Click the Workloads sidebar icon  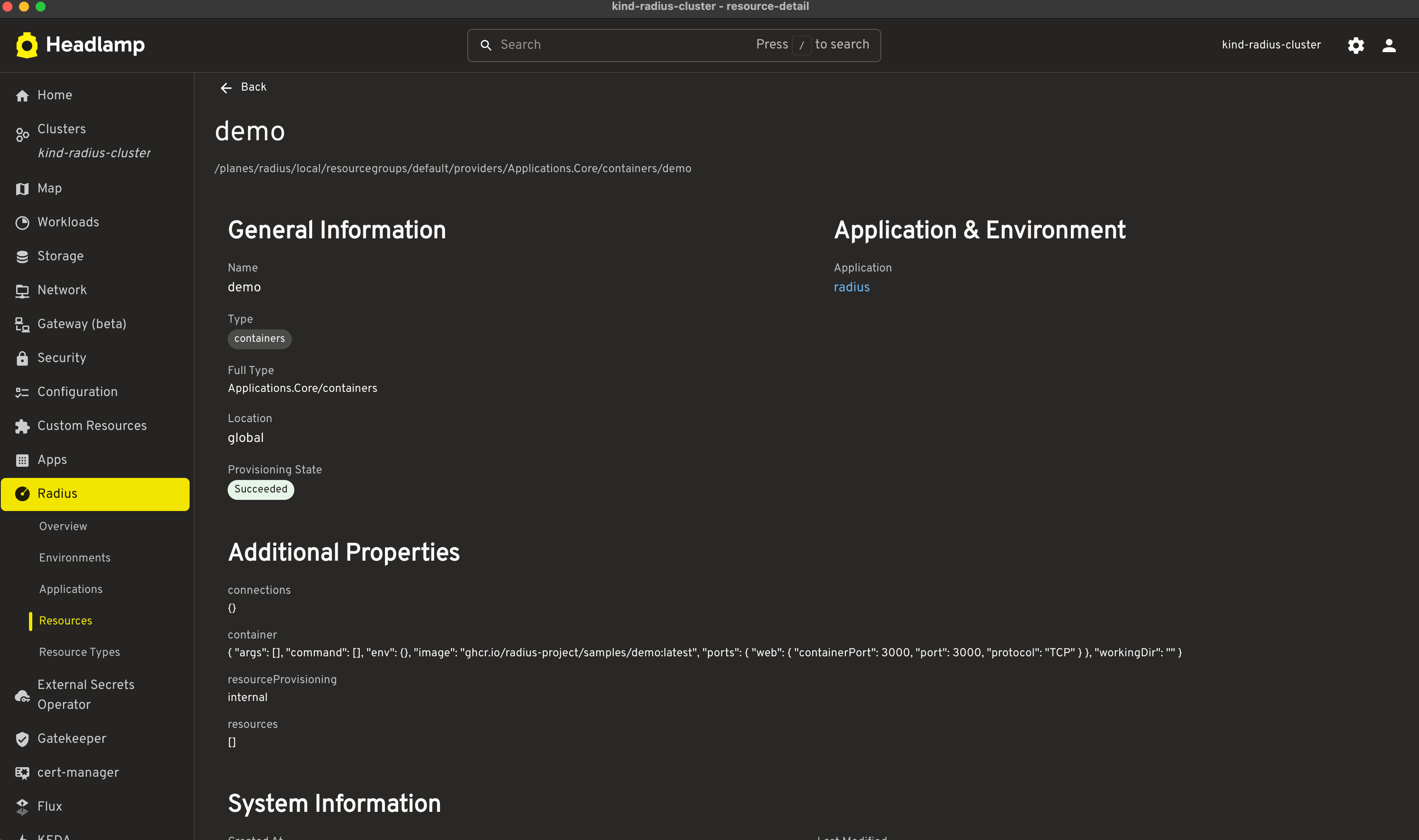pyautogui.click(x=22, y=223)
